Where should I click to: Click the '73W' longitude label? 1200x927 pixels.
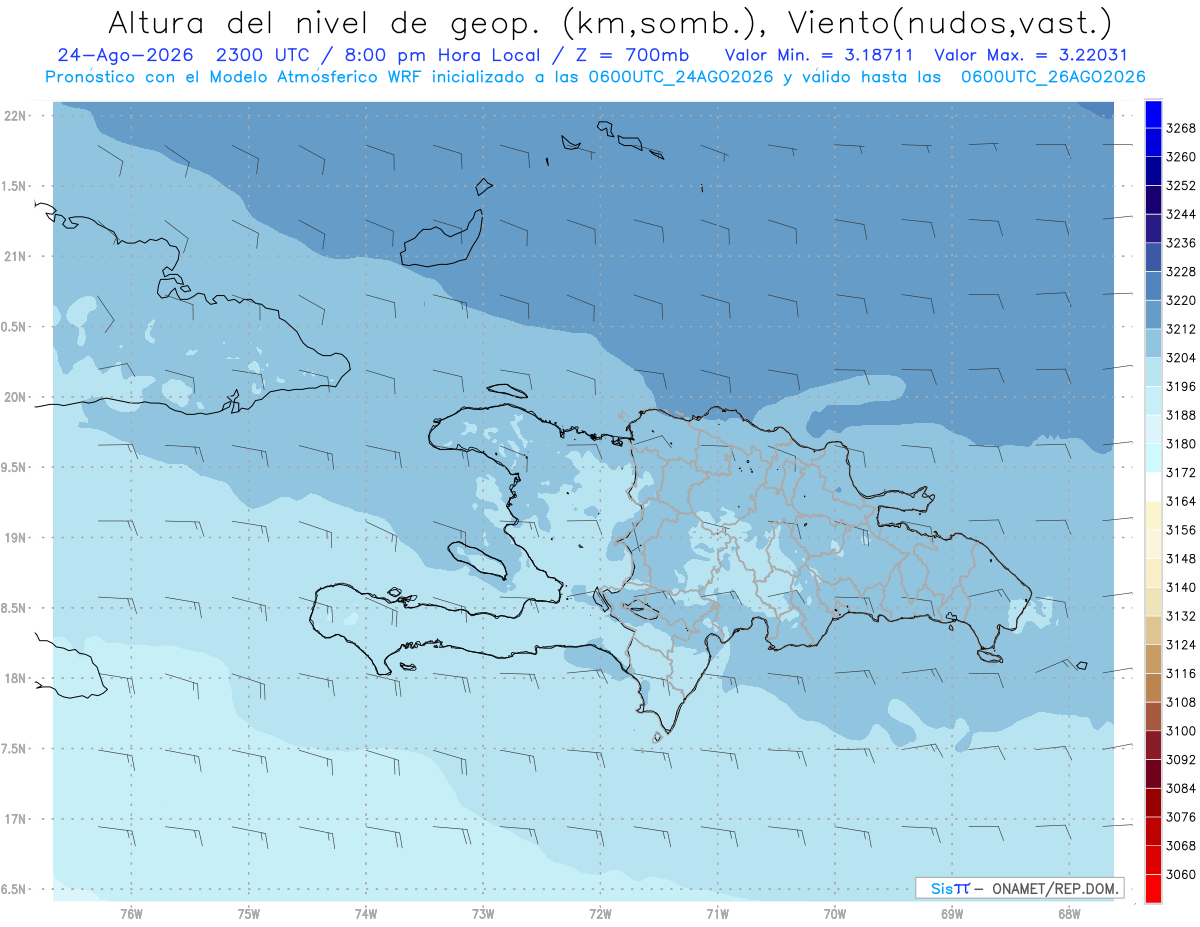point(483,914)
